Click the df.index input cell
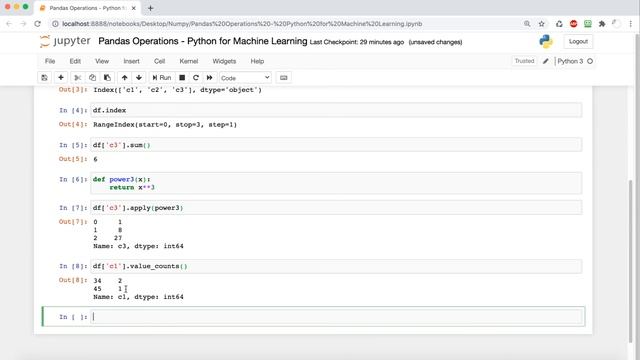The image size is (640, 360). (337, 110)
